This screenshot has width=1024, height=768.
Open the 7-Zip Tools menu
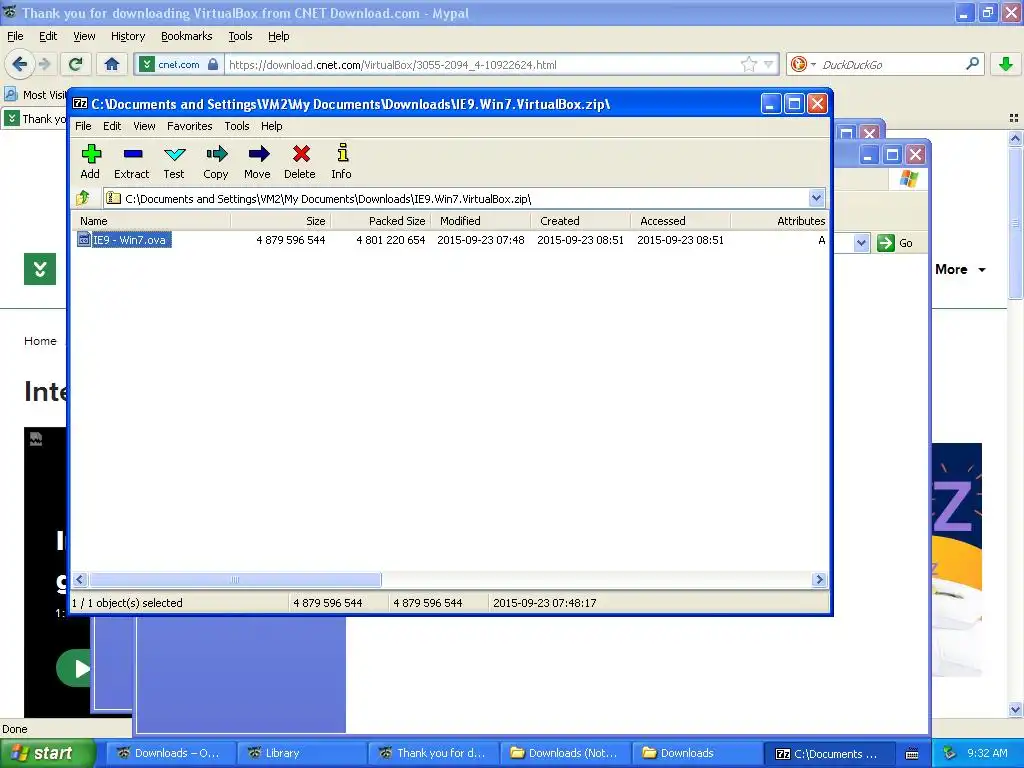(236, 126)
